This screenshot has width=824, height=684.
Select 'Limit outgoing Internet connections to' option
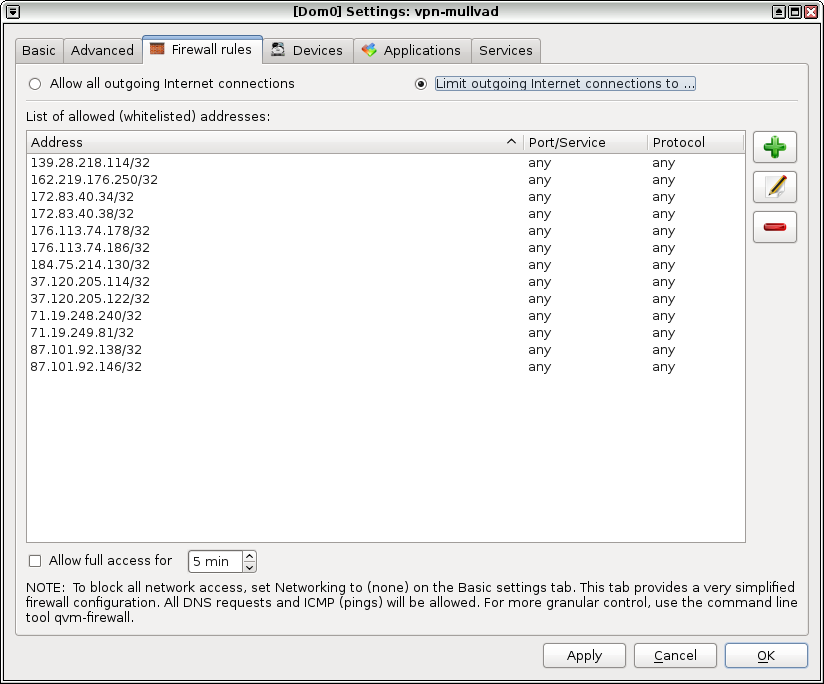[421, 84]
